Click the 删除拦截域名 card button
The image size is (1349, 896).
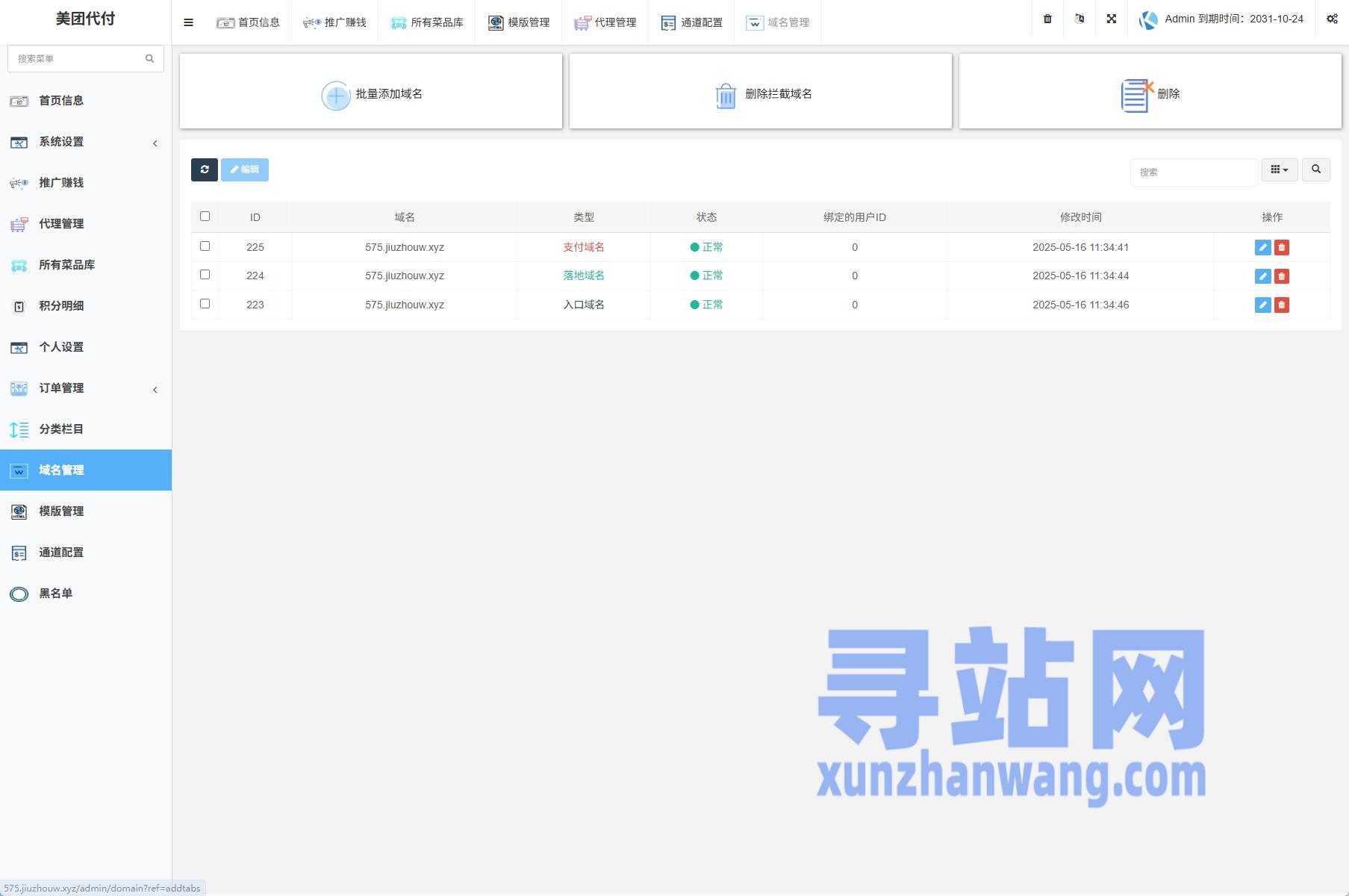761,91
